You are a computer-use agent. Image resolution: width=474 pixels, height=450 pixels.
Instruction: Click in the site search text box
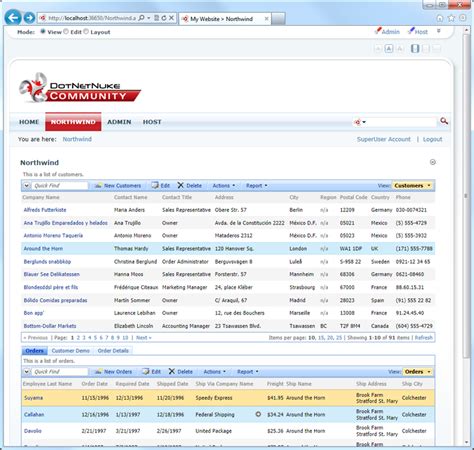tap(402, 122)
